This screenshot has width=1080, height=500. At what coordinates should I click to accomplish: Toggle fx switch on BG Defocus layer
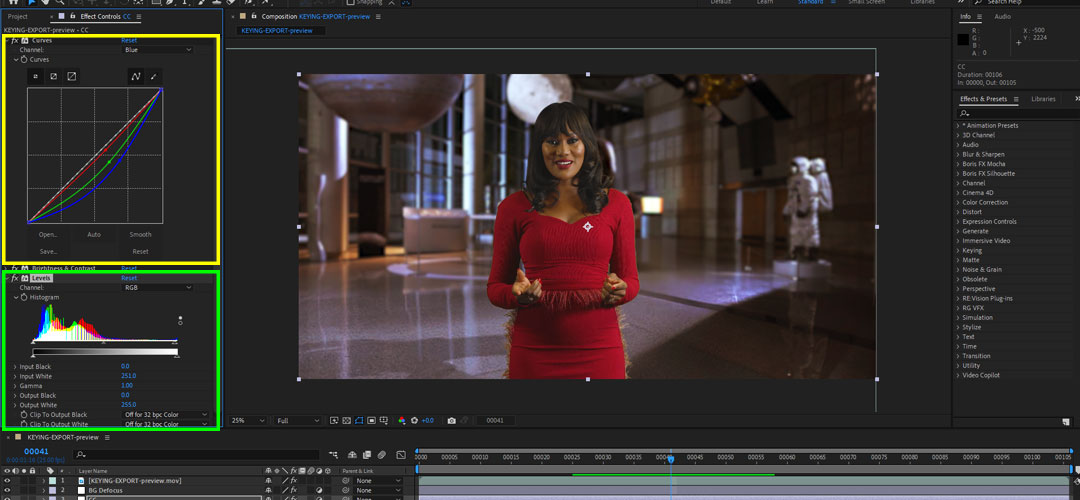[293, 490]
